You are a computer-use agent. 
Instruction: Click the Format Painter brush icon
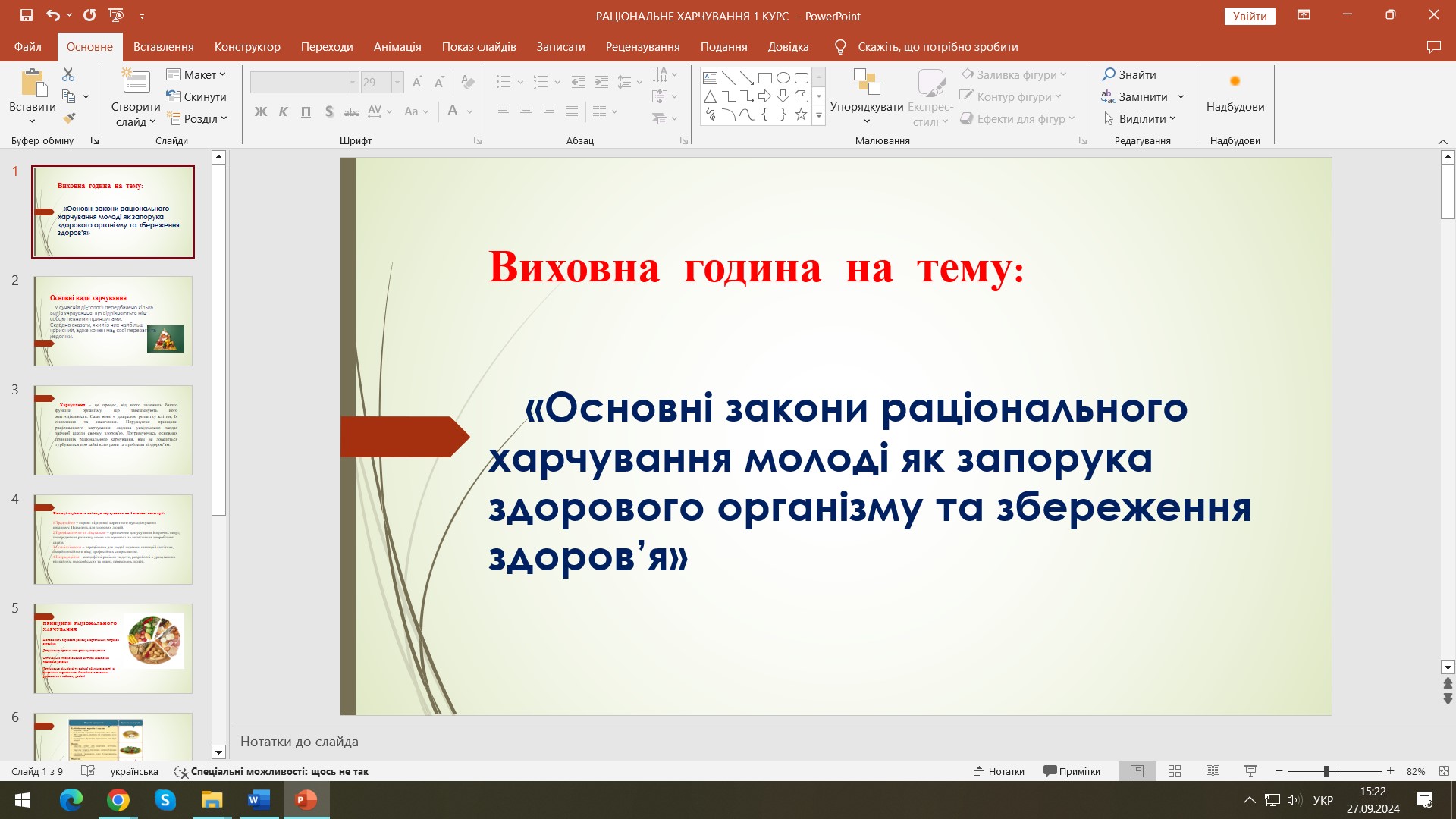click(x=69, y=118)
